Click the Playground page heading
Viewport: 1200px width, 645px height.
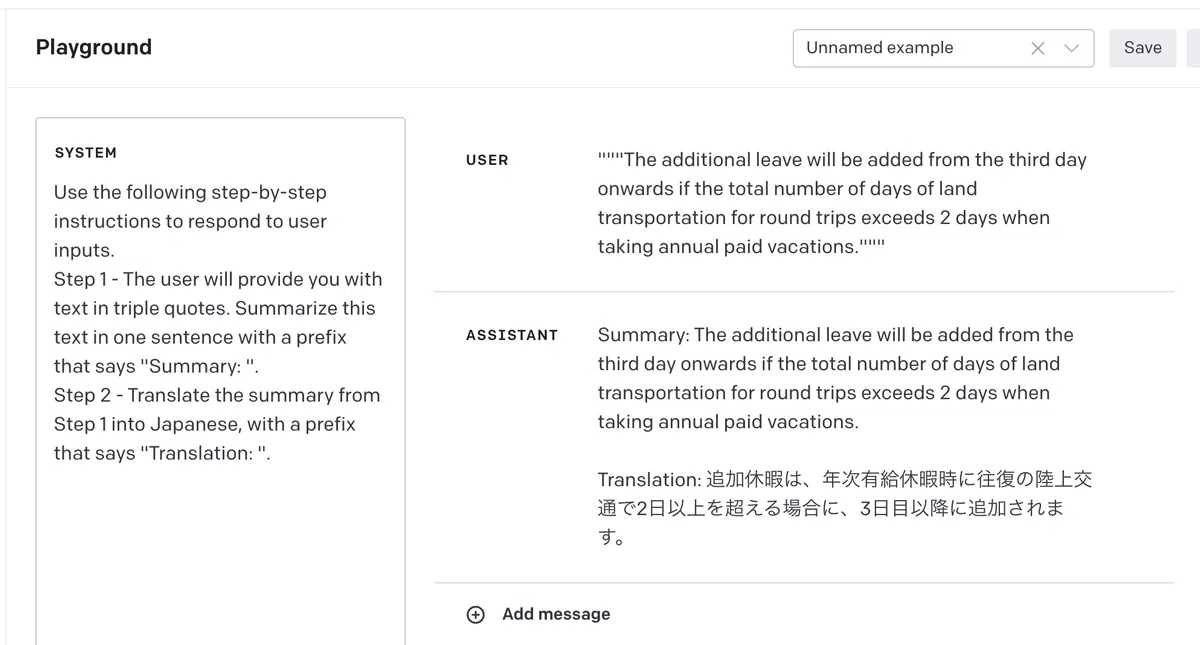tap(94, 47)
